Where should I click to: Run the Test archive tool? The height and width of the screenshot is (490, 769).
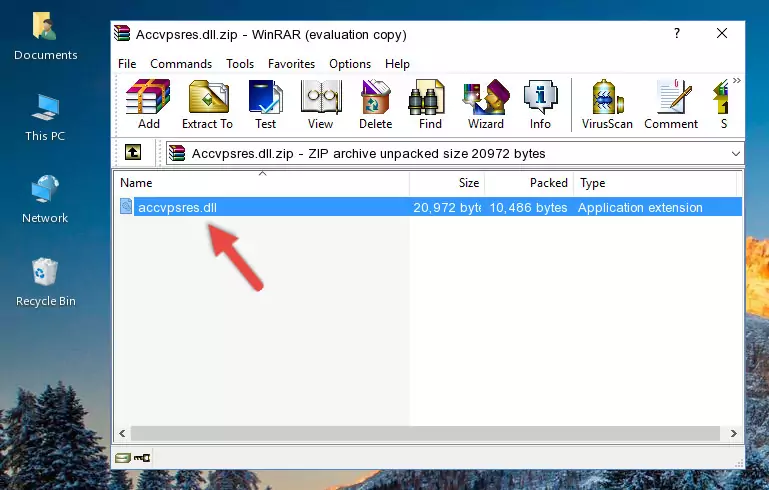[265, 104]
